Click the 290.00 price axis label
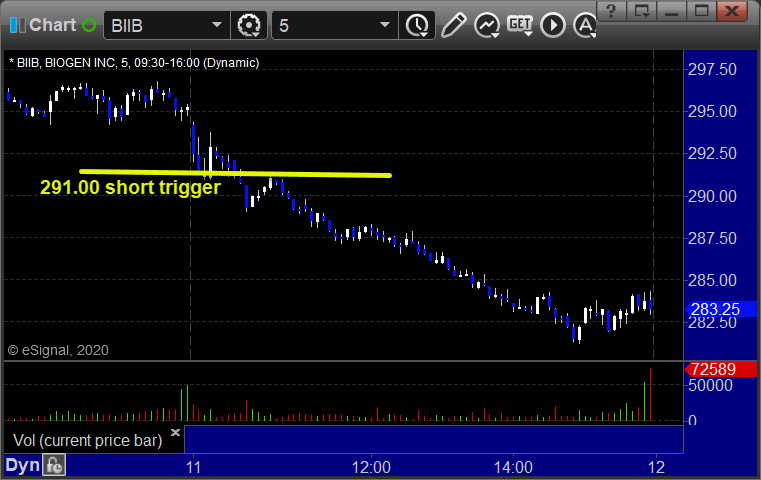 click(x=712, y=196)
